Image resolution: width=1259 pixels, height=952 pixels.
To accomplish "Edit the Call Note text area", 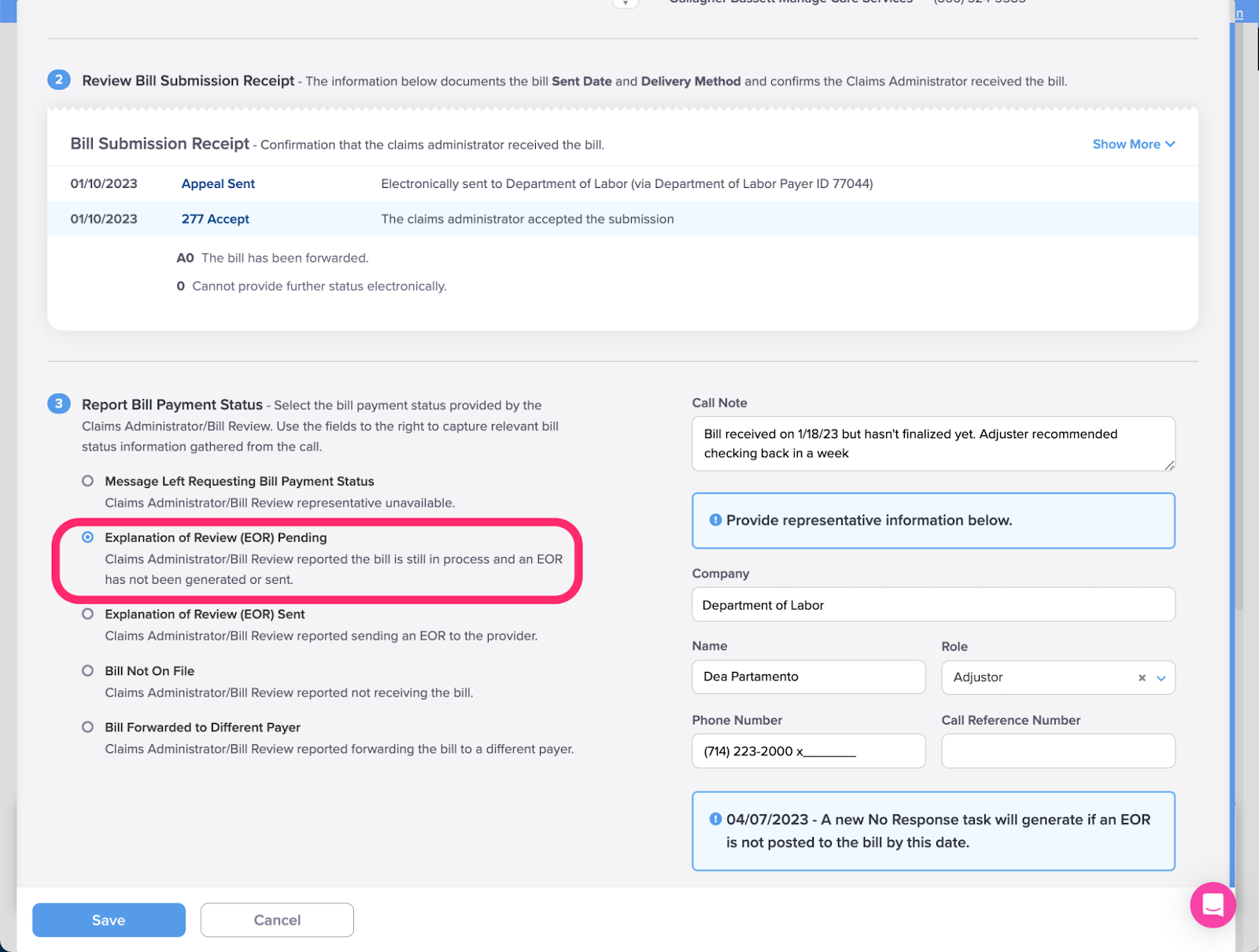I will click(x=933, y=444).
